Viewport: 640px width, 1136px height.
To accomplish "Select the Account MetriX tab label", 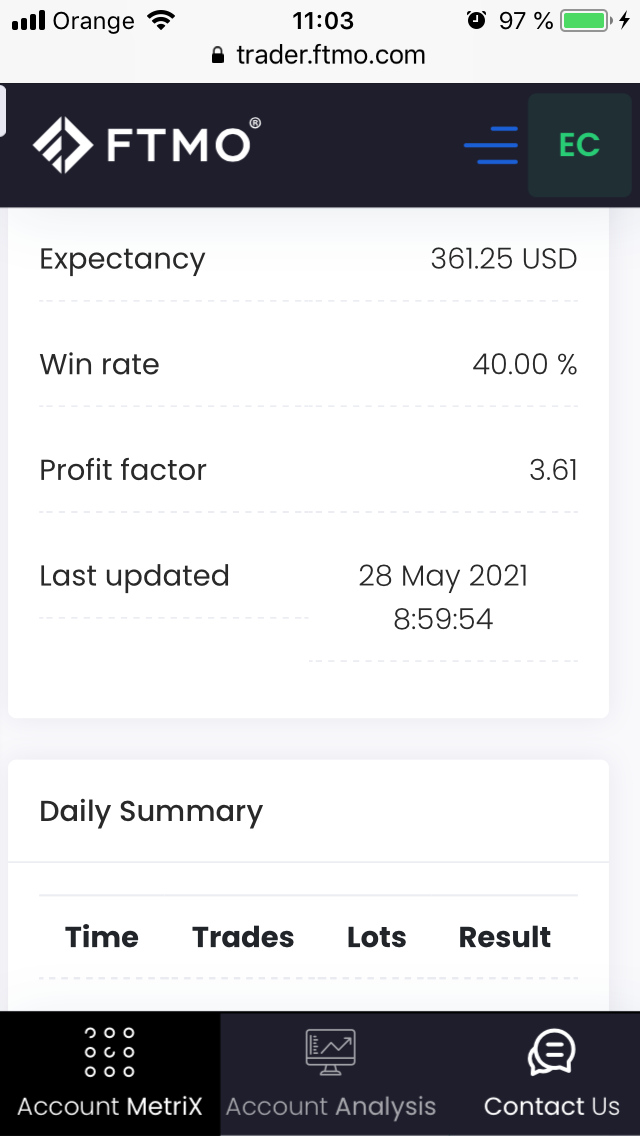I will [x=110, y=1107].
